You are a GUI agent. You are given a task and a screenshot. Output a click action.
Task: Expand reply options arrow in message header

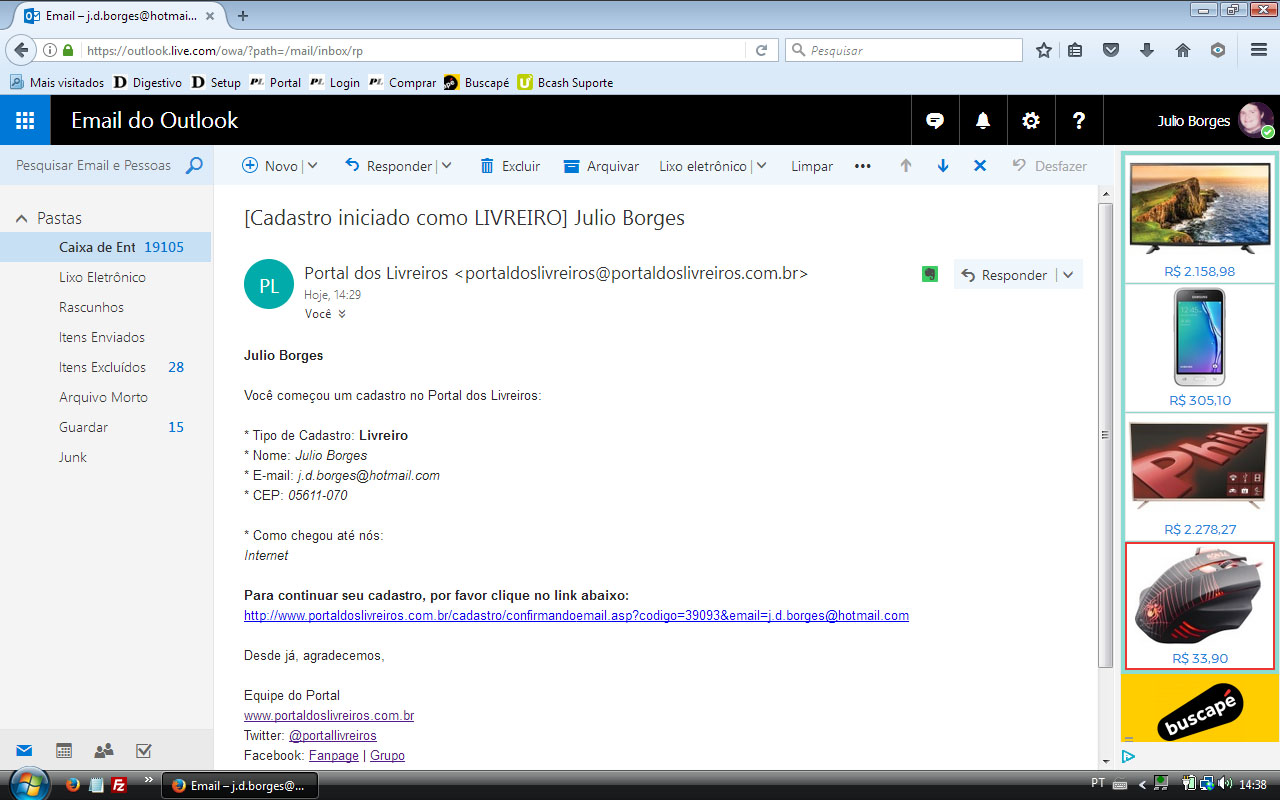(1068, 275)
